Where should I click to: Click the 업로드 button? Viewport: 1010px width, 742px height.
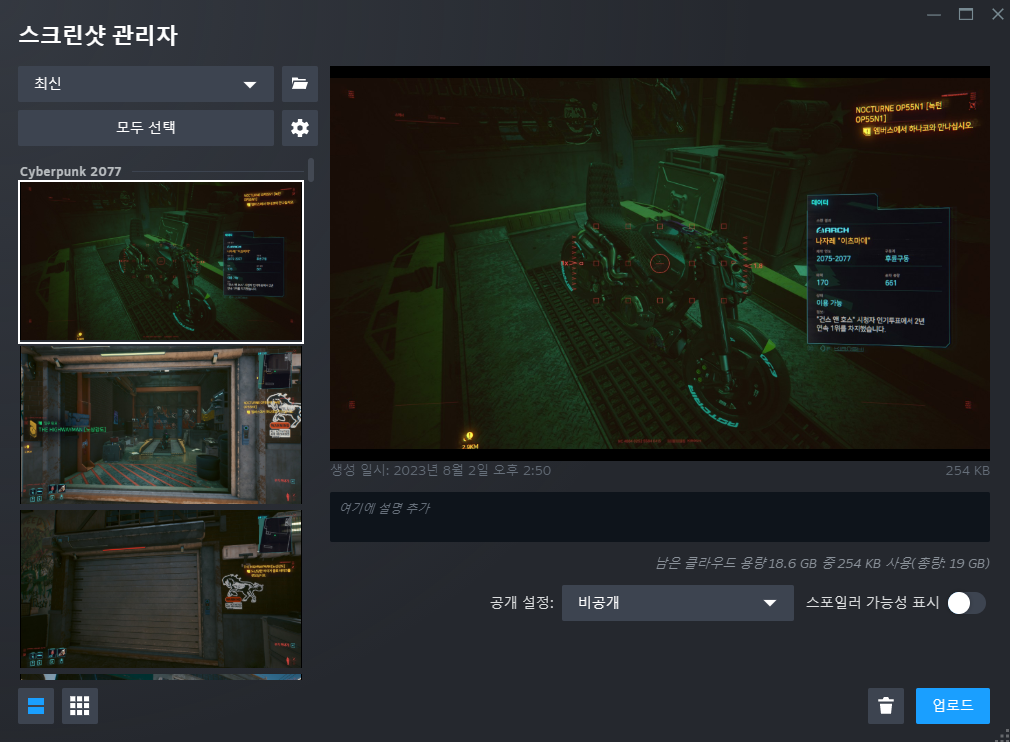coord(953,706)
